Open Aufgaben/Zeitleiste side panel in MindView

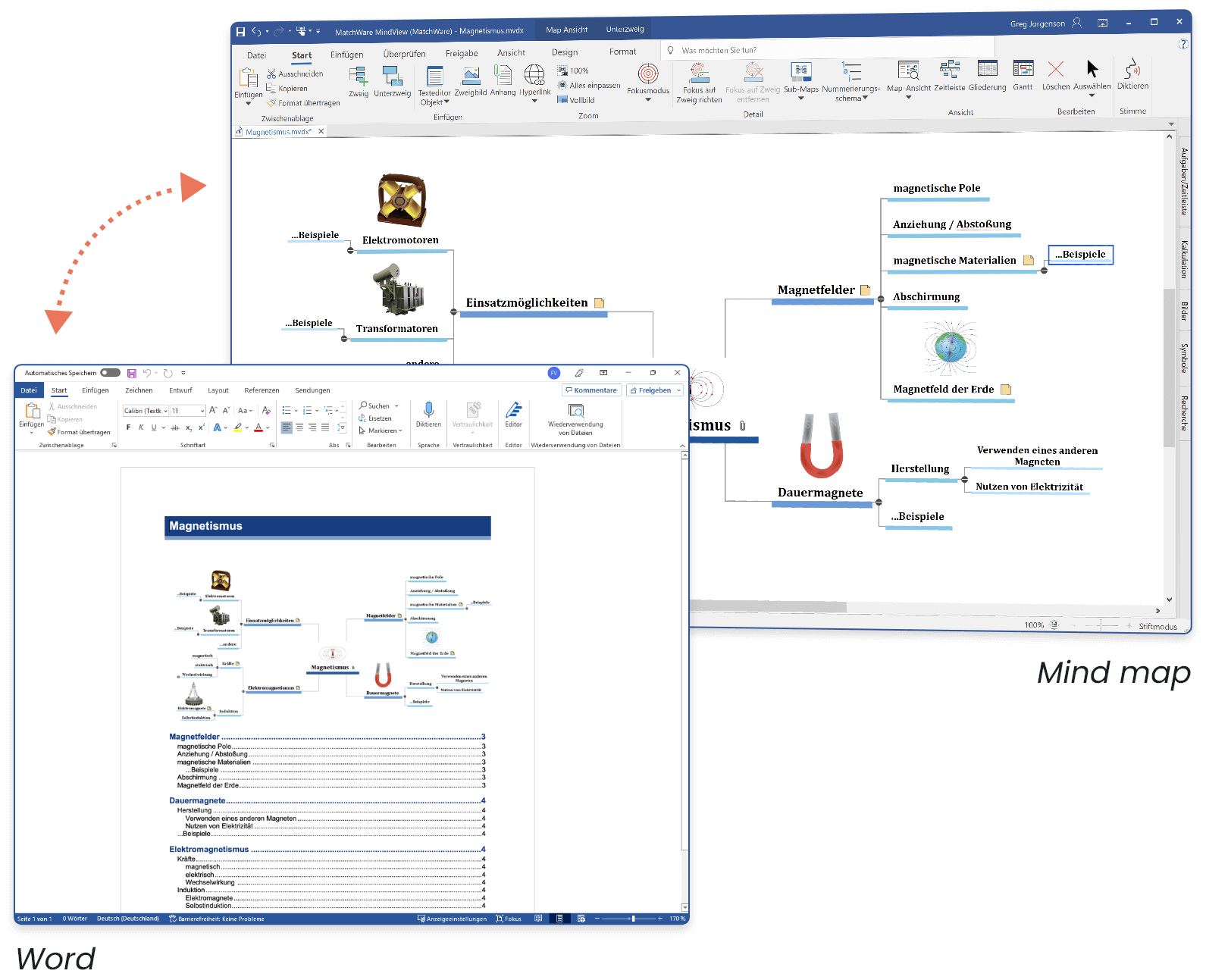(x=1184, y=182)
